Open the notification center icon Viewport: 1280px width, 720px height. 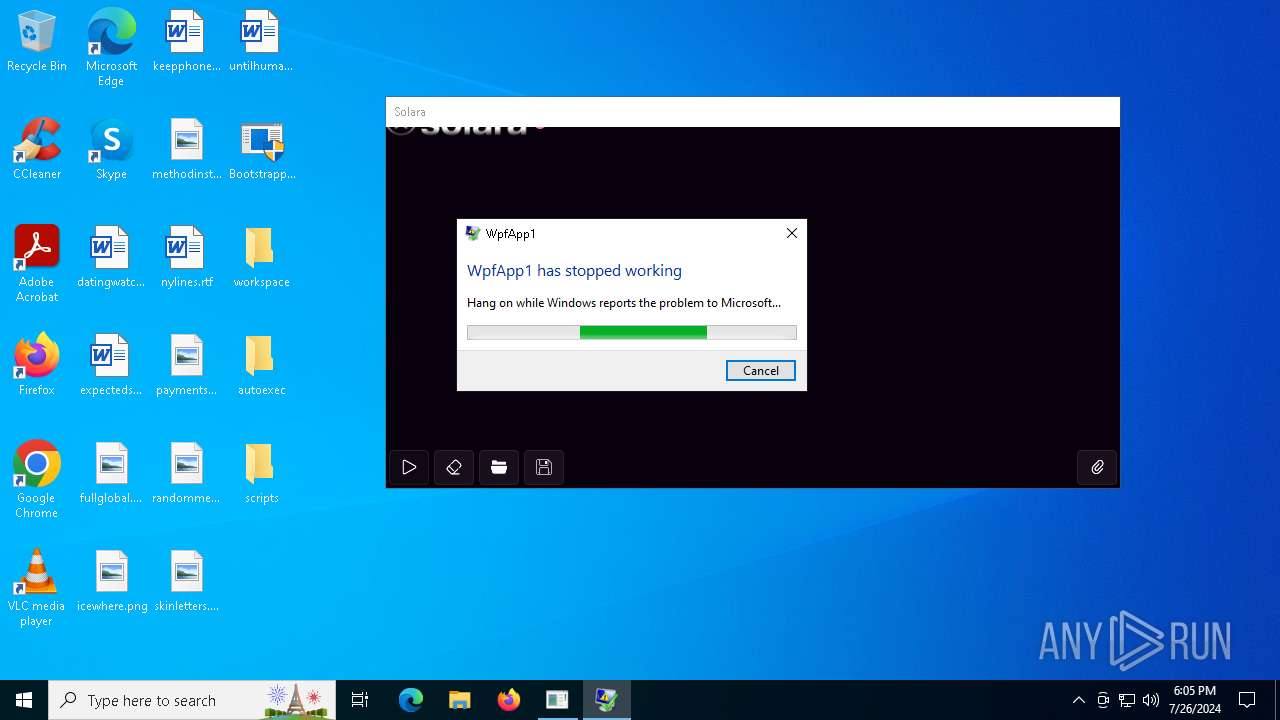[1247, 700]
